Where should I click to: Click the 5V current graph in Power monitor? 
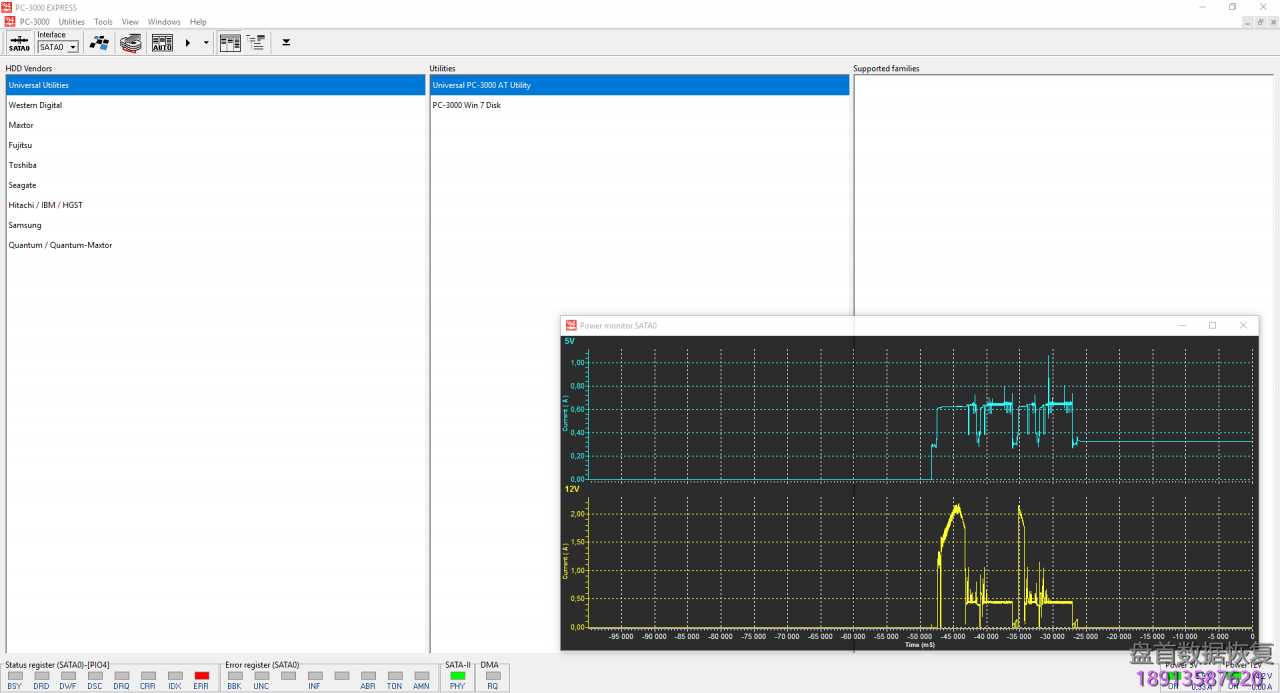(920, 415)
